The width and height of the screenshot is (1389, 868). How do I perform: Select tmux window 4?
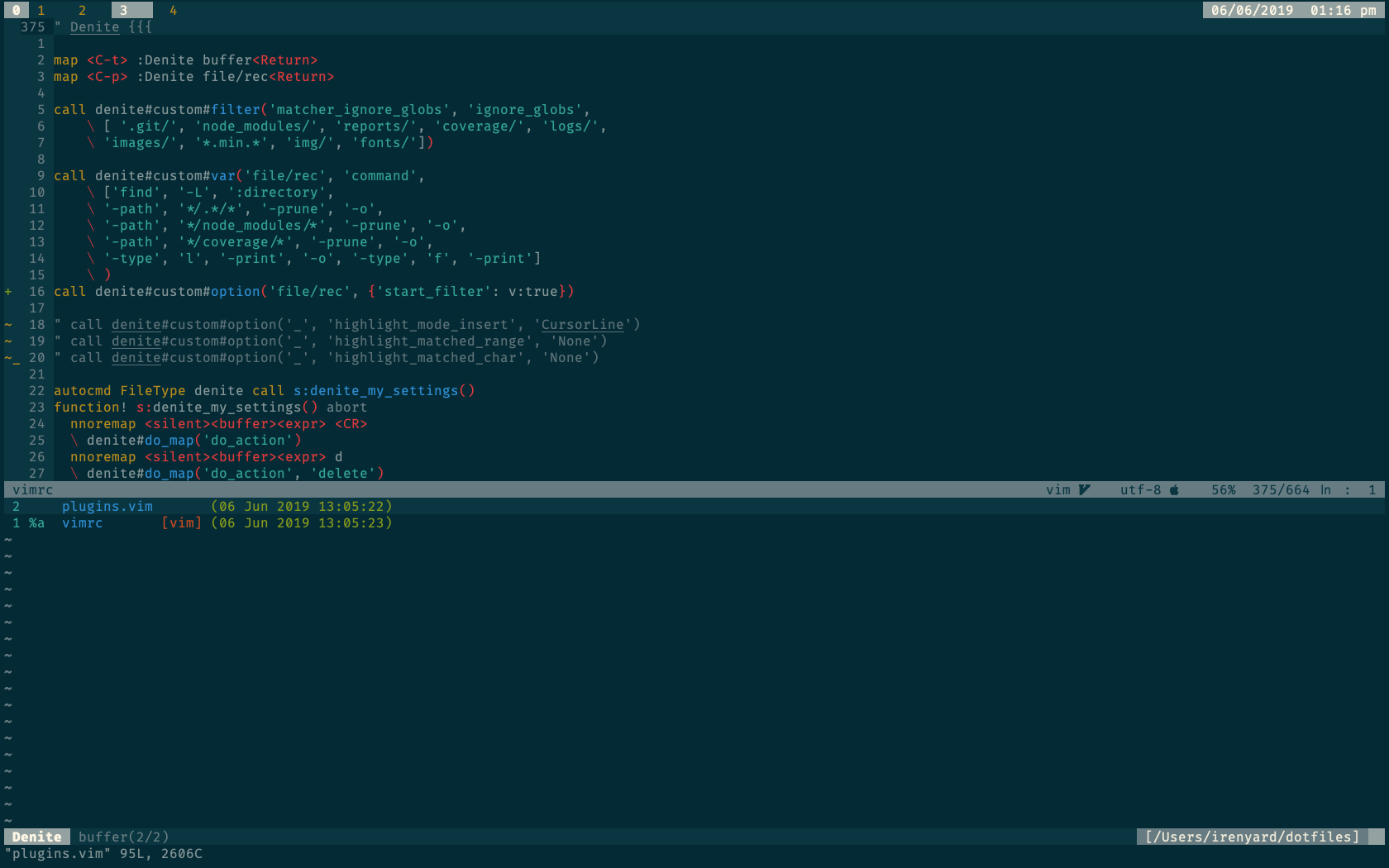(173, 10)
